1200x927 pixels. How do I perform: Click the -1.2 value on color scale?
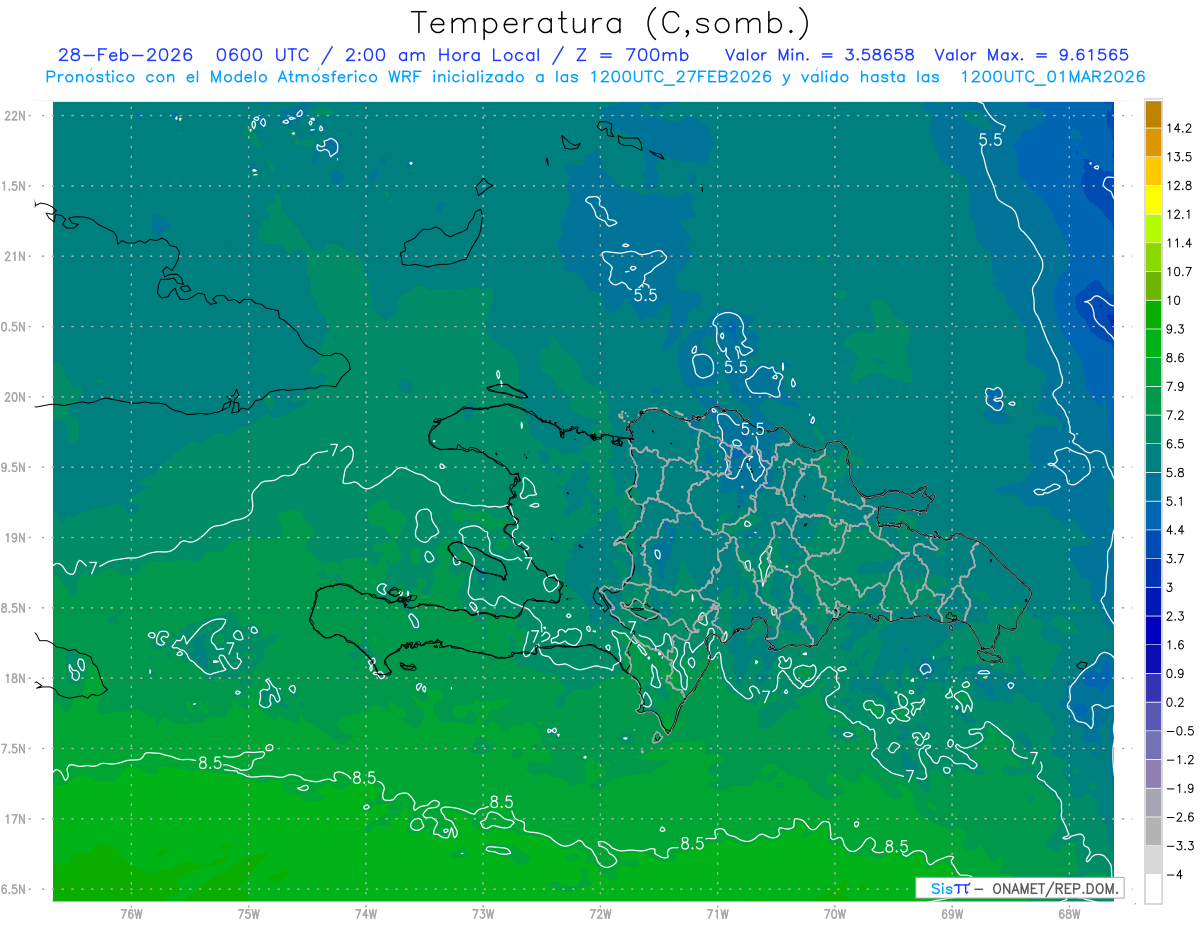coord(1180,760)
